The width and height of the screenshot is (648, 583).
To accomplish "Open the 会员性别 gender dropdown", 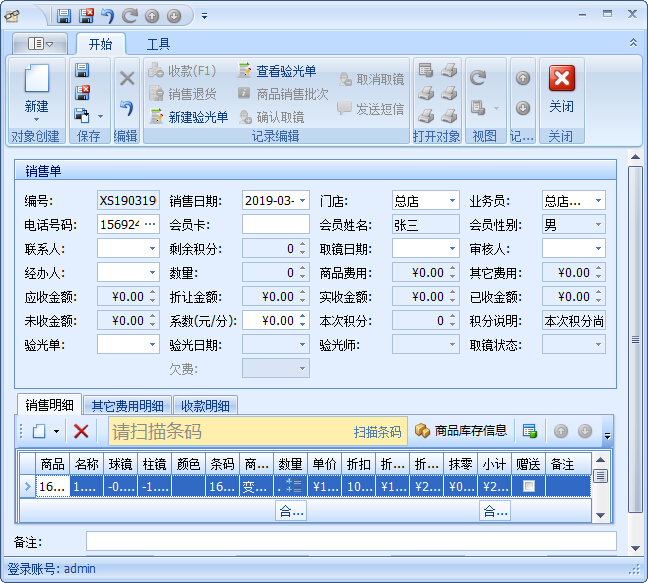I will (598, 225).
